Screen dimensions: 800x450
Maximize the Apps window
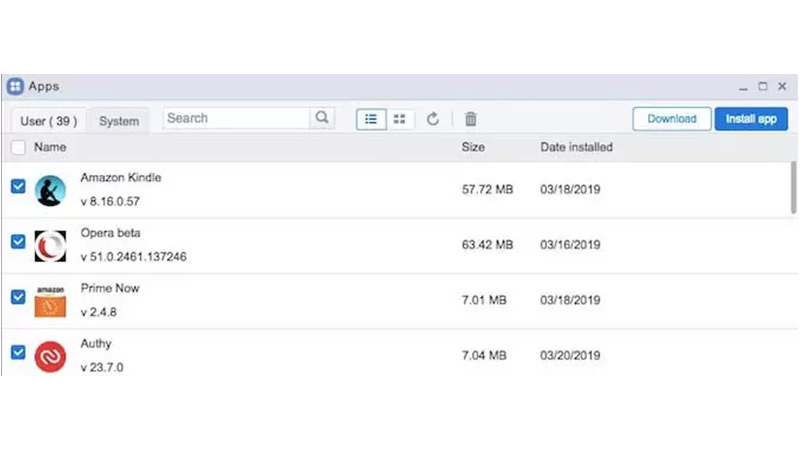763,86
